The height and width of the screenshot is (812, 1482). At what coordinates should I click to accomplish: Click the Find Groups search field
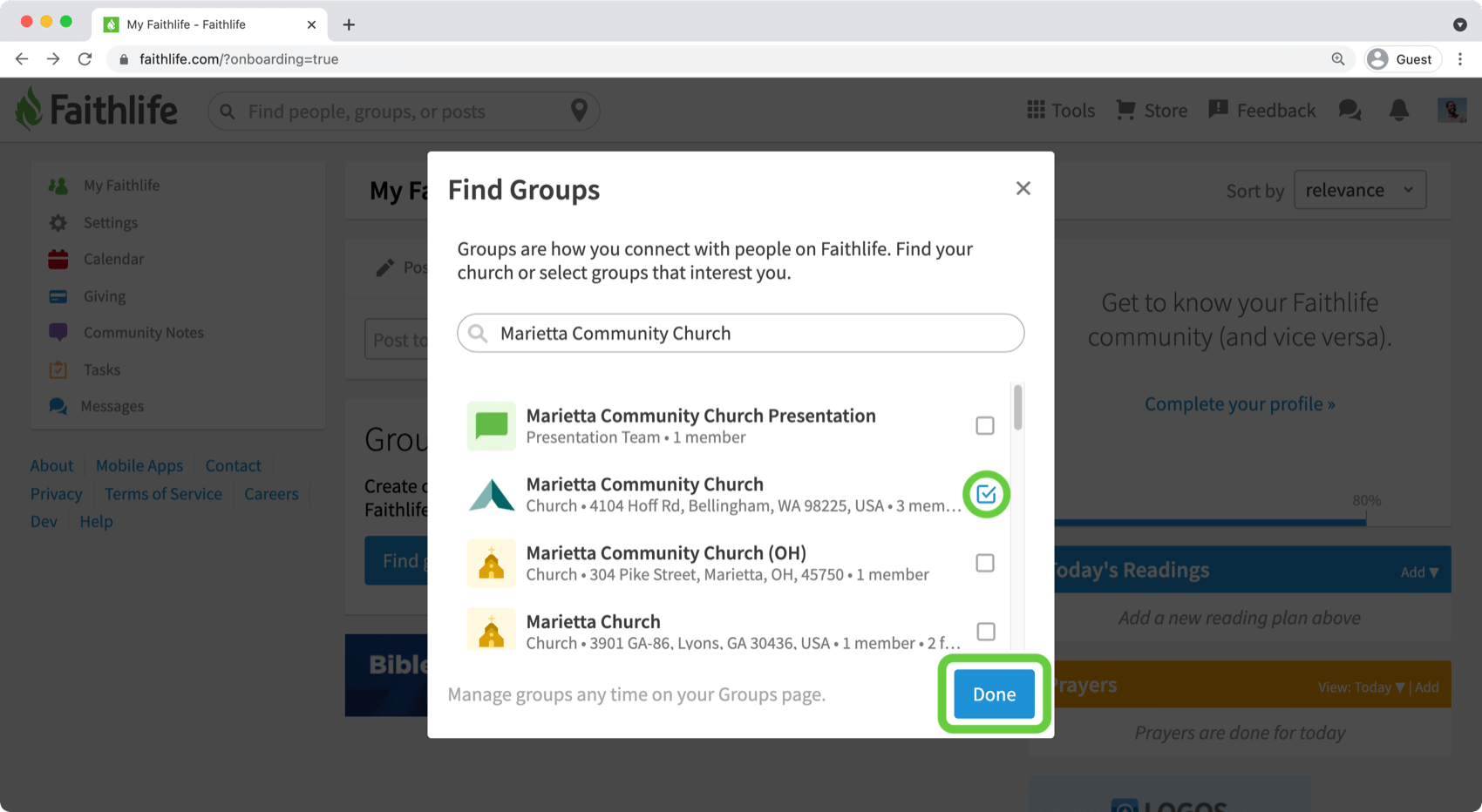coord(741,334)
